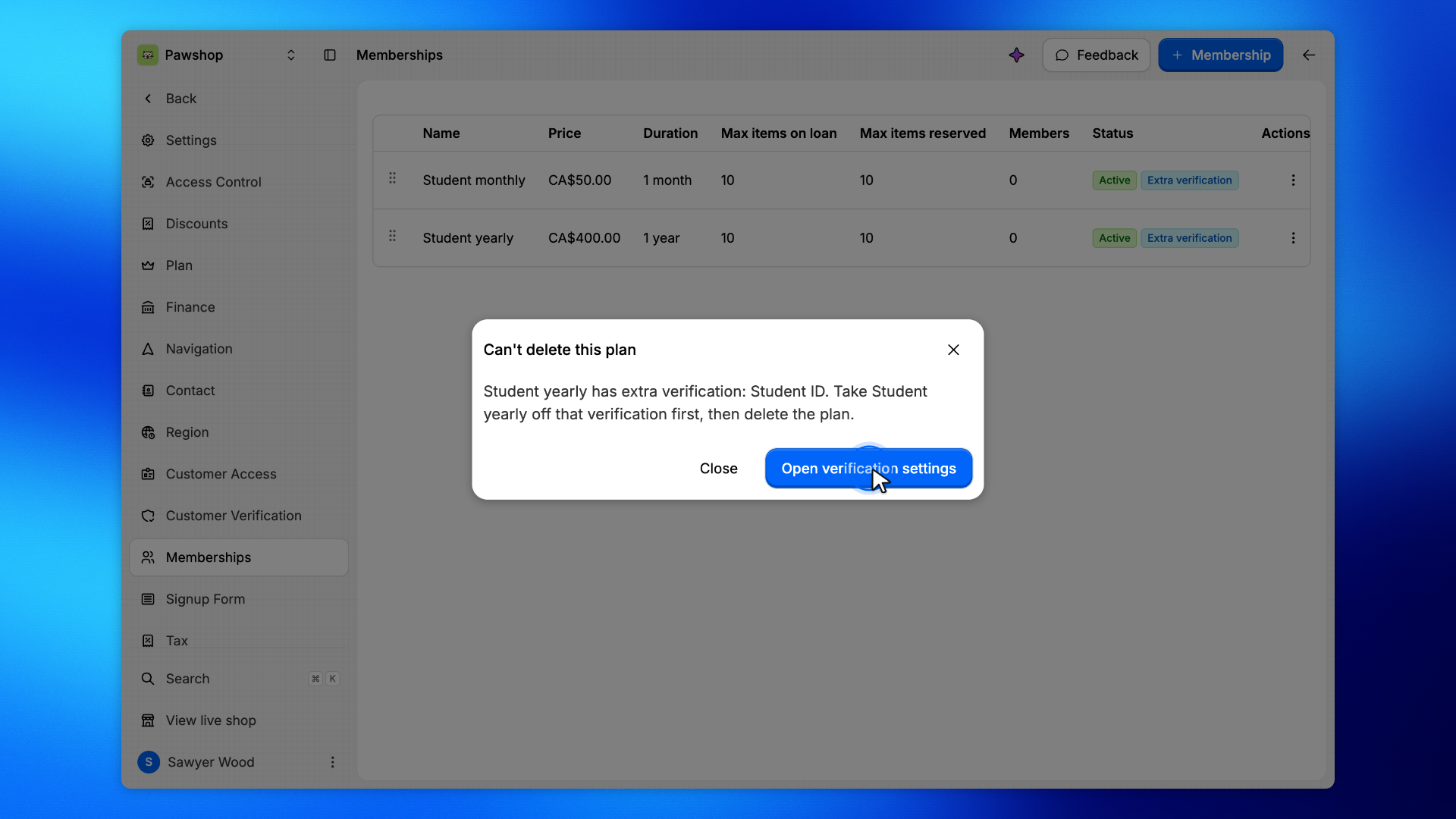This screenshot has width=1456, height=819.
Task: Click the CA$400.00 price cell
Action: tap(584, 238)
